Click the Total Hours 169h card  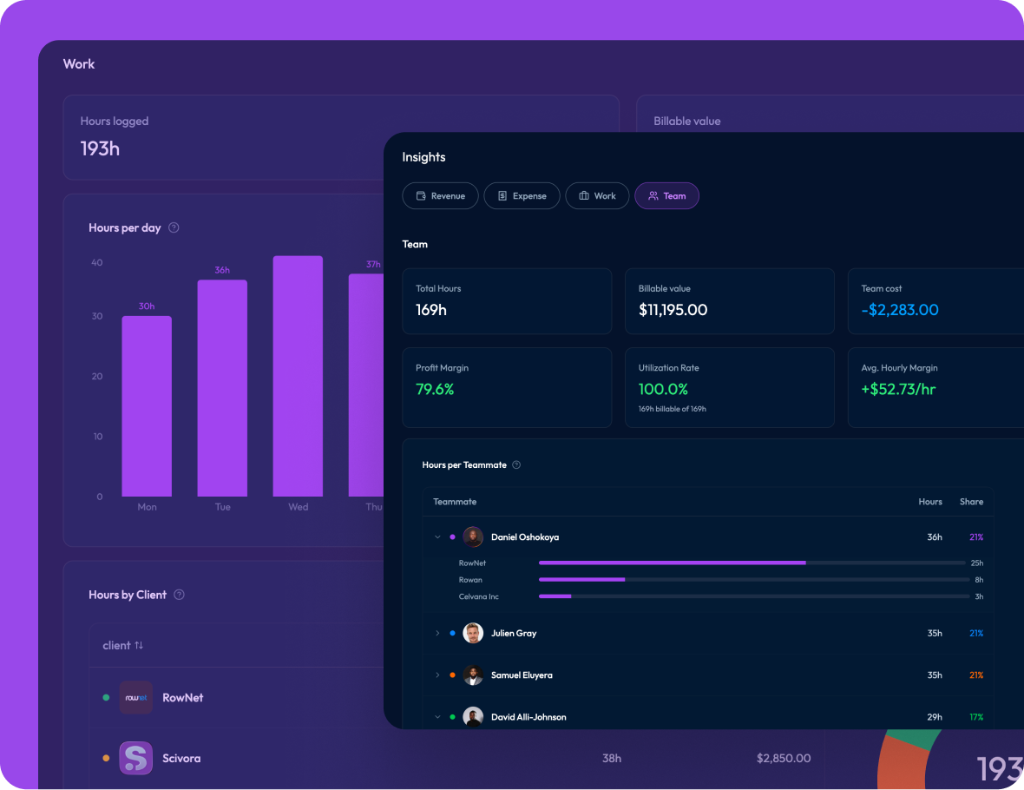507,301
